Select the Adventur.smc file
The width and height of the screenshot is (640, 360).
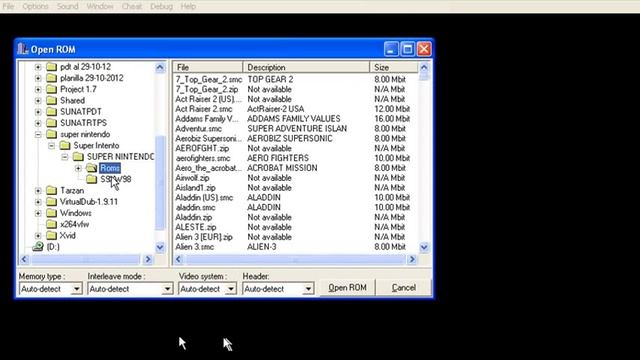[198, 129]
